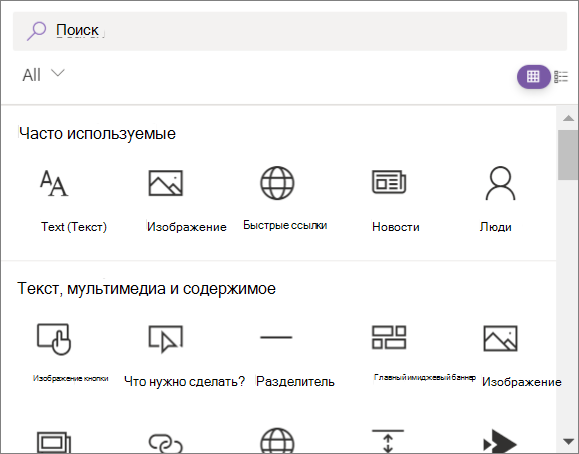579x454 pixels.
Task: Add Изображение from text, media and content section
Action: 500,338
